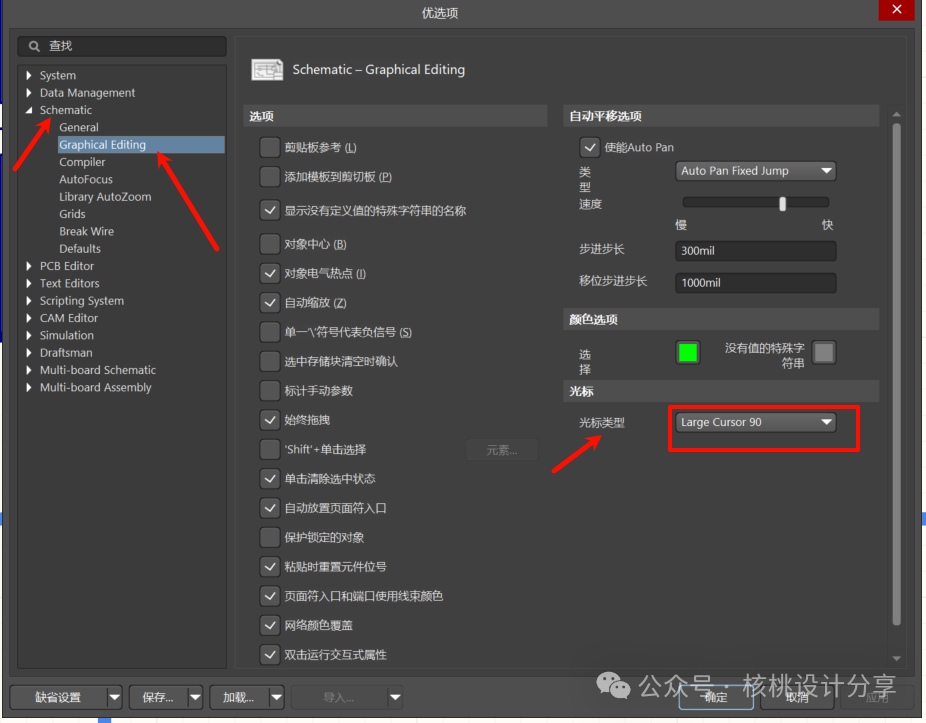The width and height of the screenshot is (926, 723).
Task: Click the green 选择 color swatch
Action: [688, 352]
